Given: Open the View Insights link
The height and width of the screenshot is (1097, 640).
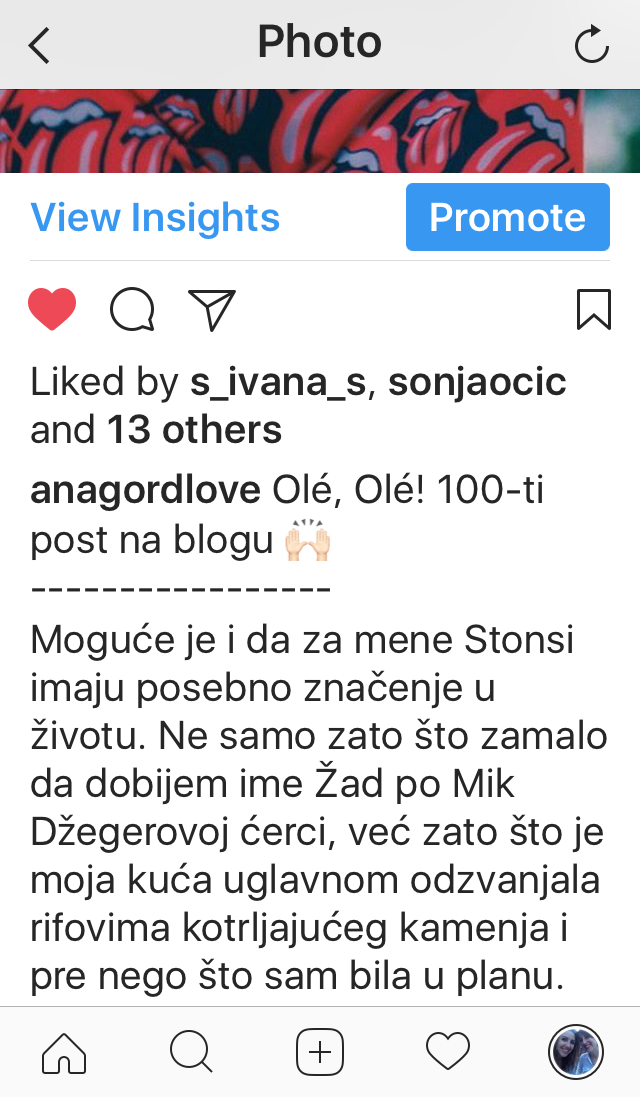Looking at the screenshot, I should pyautogui.click(x=155, y=217).
